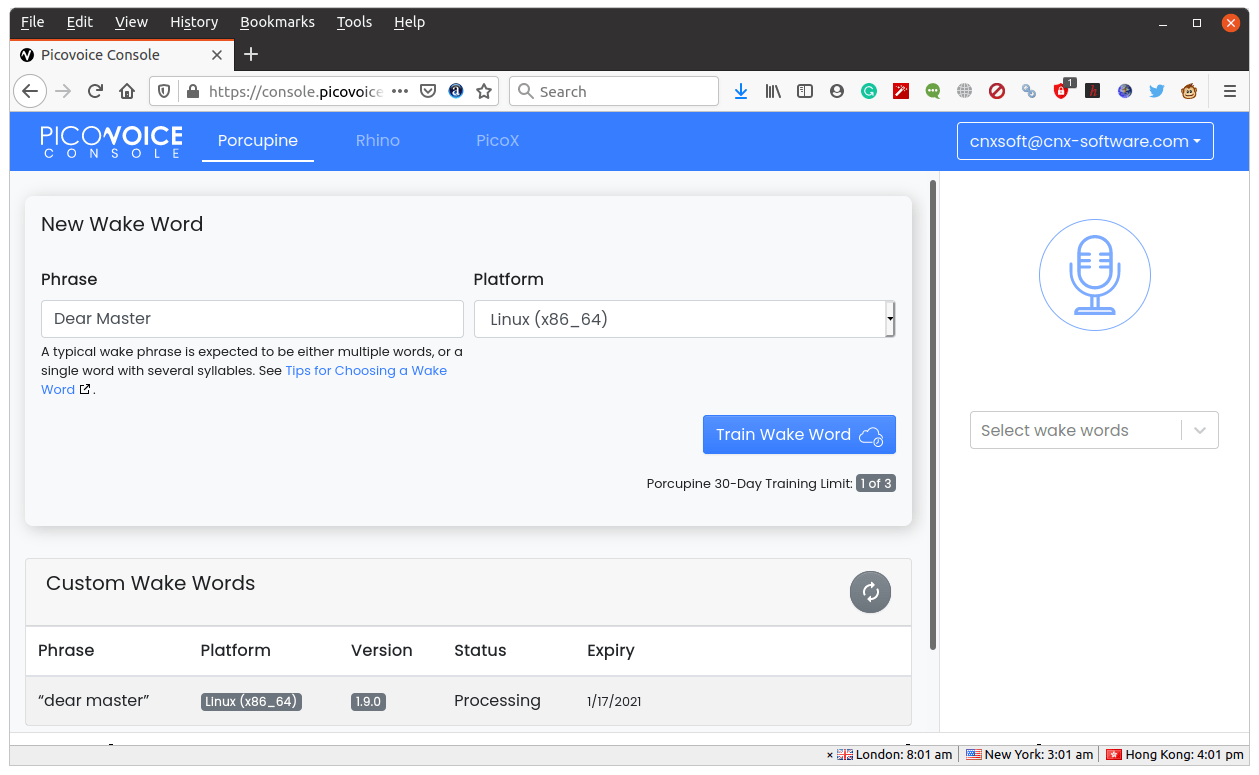
Task: Close the Picovoice Console tab
Action: [216, 55]
